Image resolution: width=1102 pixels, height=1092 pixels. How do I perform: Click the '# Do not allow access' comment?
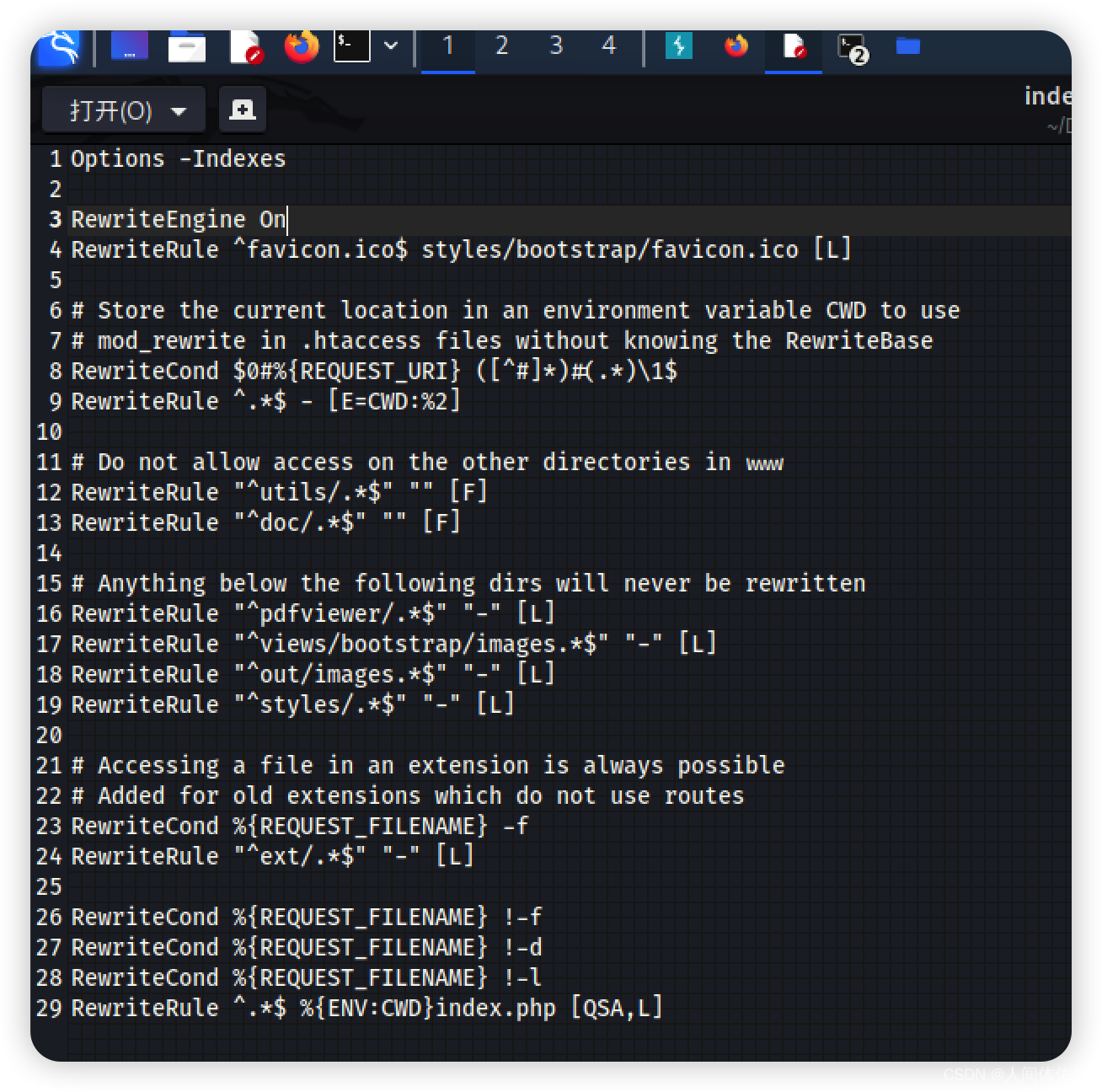(427, 462)
